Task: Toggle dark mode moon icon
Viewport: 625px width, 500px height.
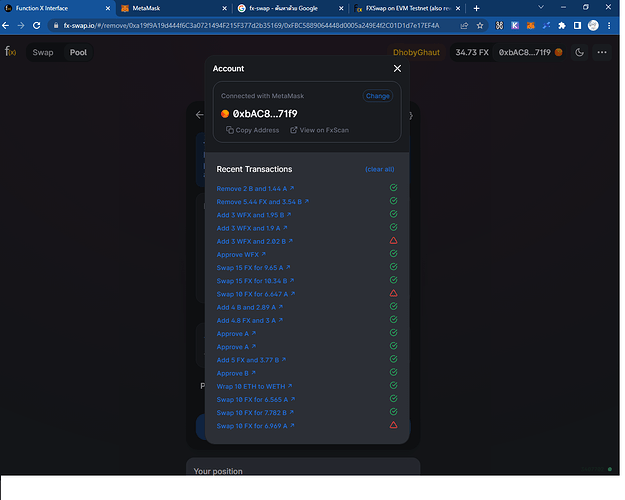Action: tap(580, 52)
